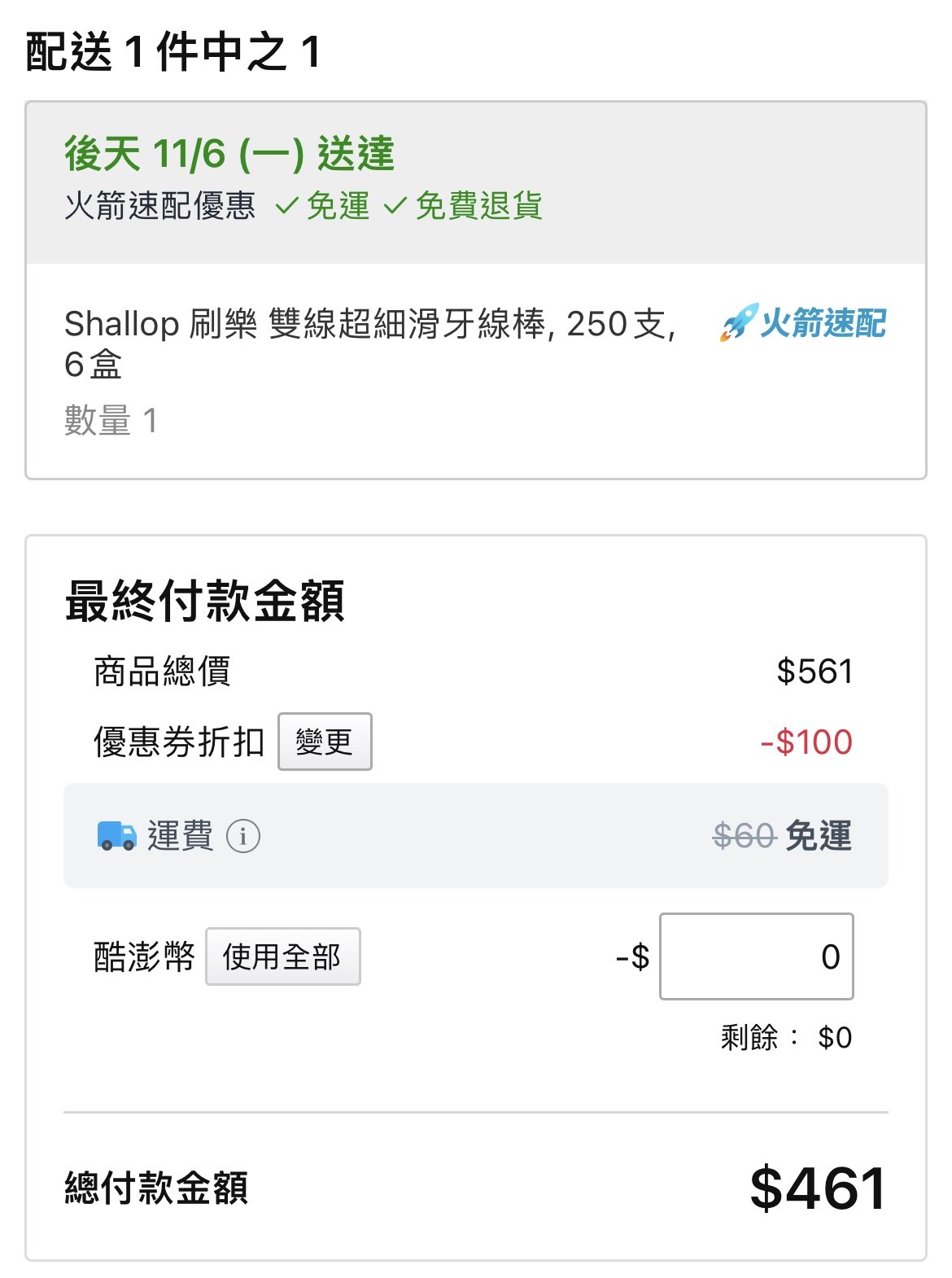Click the 火箭速配優惠 promotion text
The width and height of the screenshot is (952, 1278).
[160, 206]
